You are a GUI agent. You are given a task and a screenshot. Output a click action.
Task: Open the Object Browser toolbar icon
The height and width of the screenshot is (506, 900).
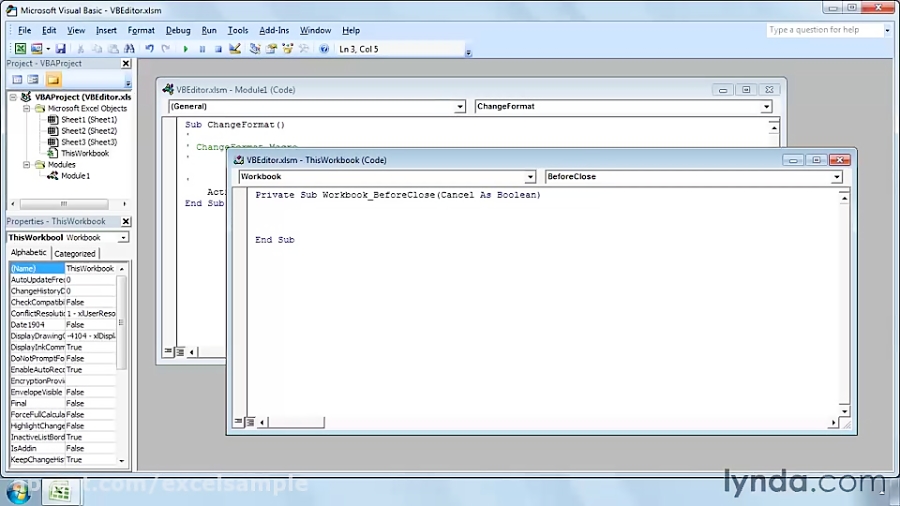point(286,48)
